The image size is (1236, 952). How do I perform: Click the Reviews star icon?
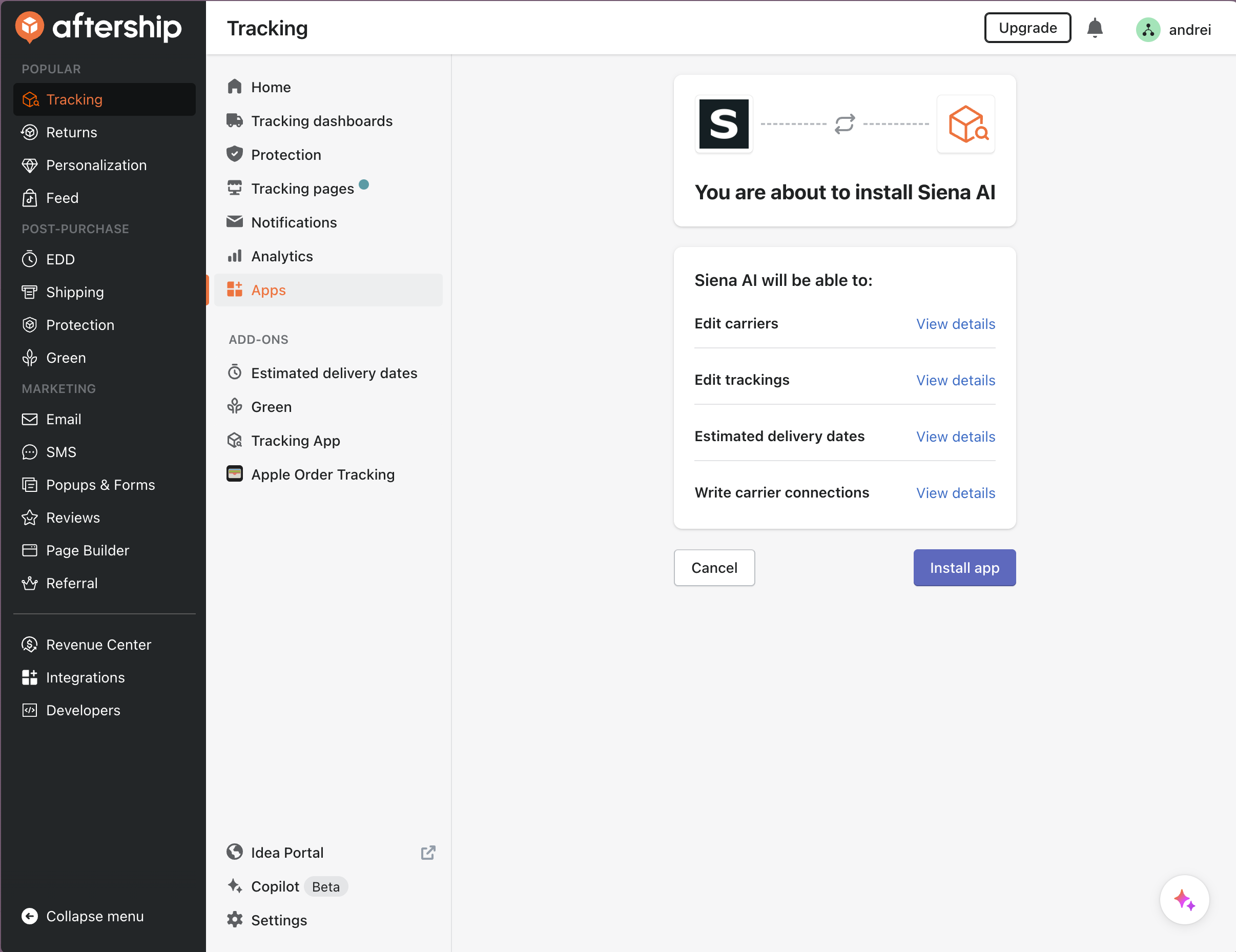(x=29, y=518)
